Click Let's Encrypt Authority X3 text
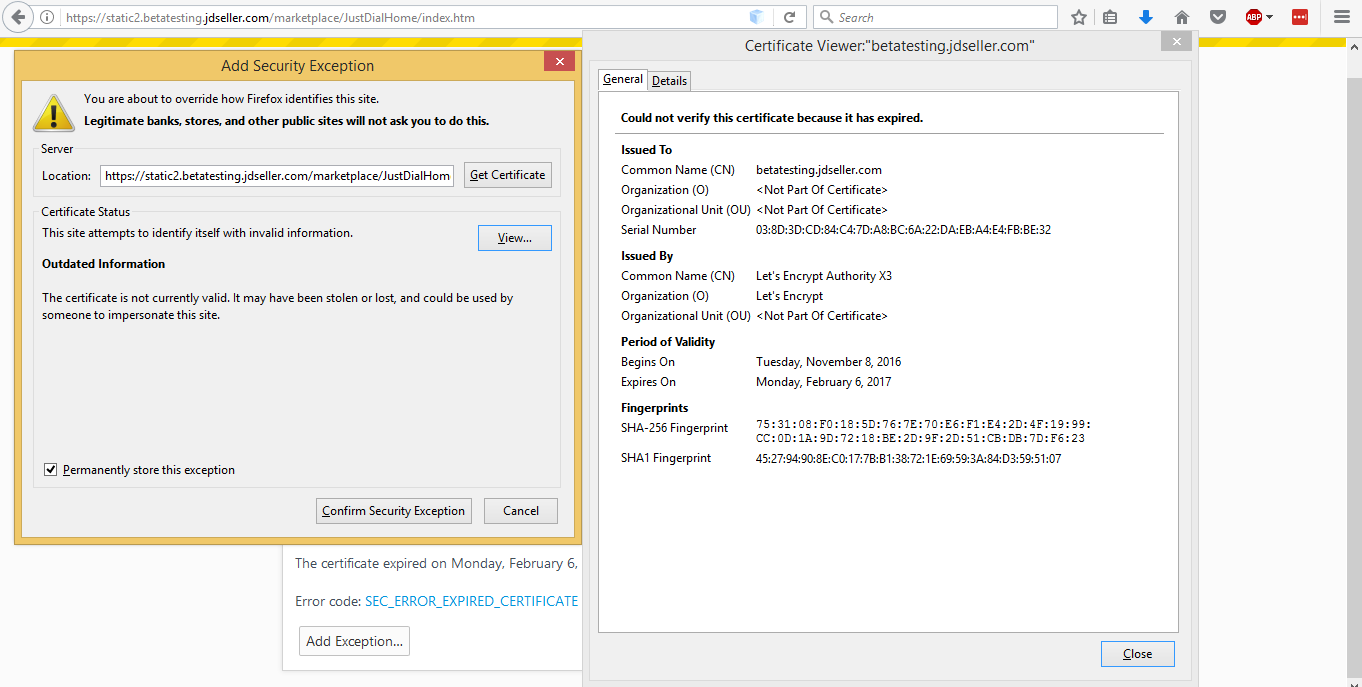The height and width of the screenshot is (687, 1362). 824,276
